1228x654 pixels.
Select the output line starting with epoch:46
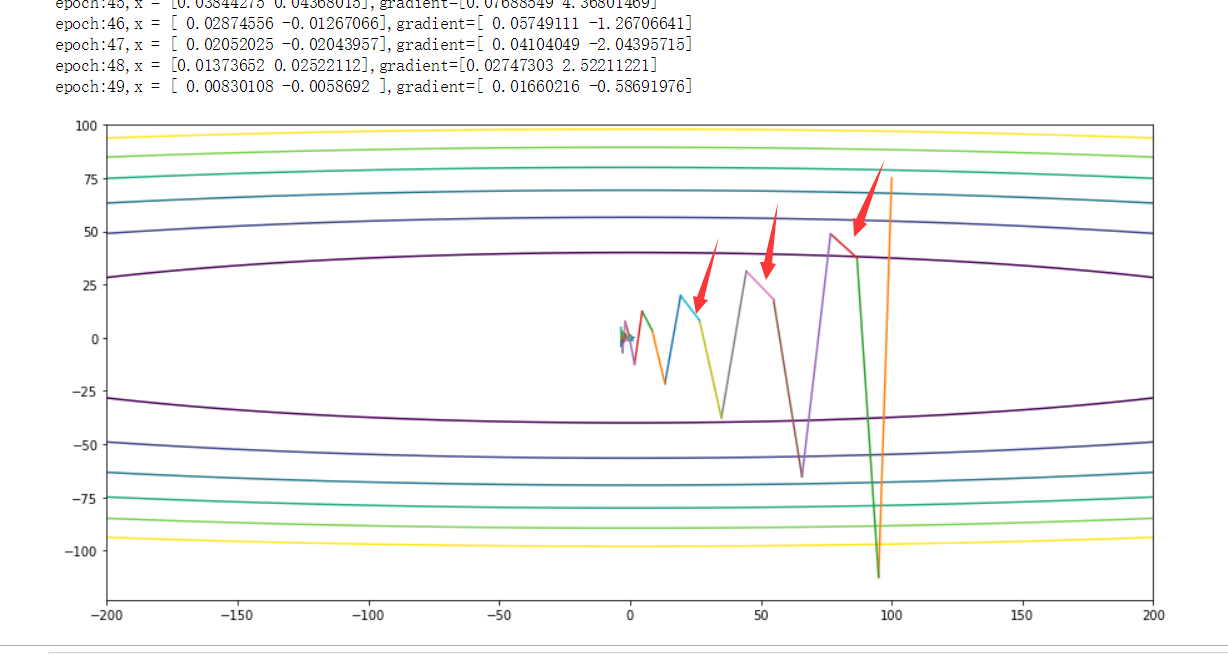[x=374, y=26]
